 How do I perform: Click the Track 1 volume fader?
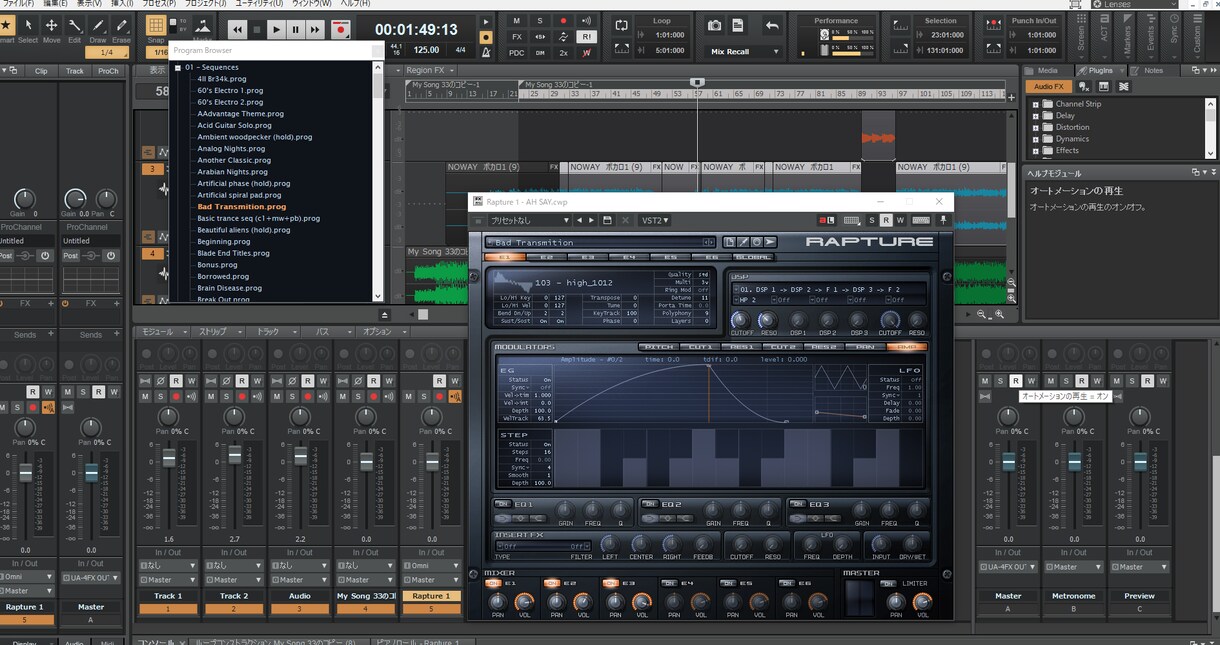169,457
